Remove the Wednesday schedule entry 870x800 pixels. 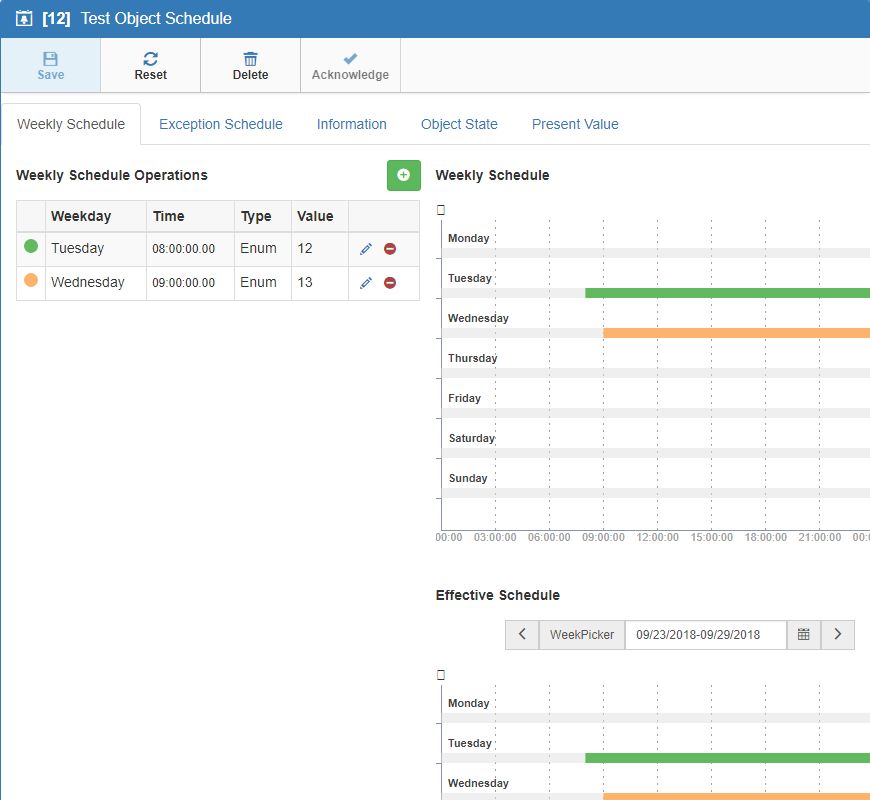(390, 283)
